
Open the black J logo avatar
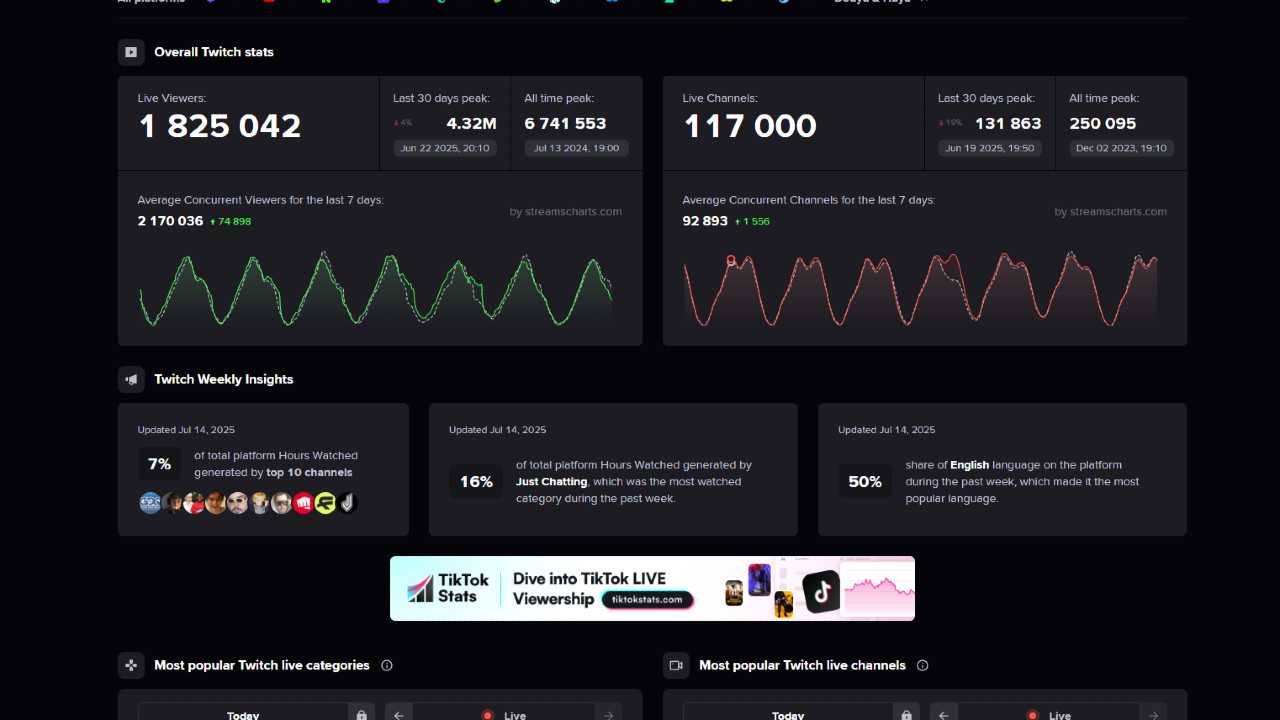click(x=347, y=503)
